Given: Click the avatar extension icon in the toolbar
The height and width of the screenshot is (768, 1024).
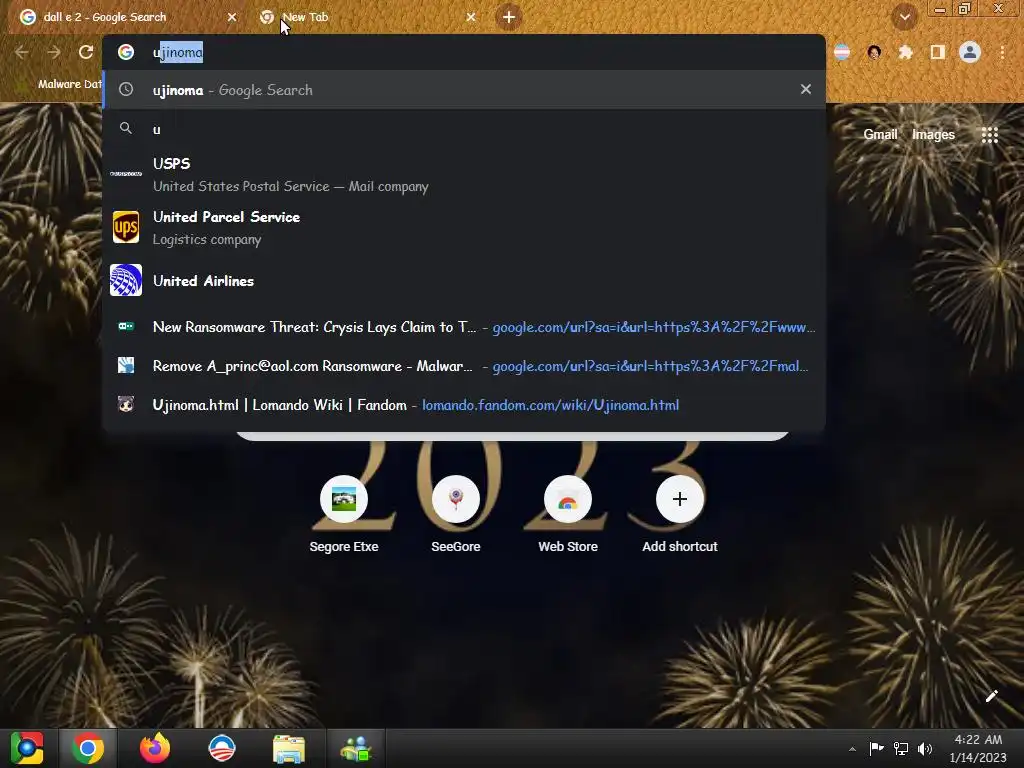Looking at the screenshot, I should click(x=874, y=52).
